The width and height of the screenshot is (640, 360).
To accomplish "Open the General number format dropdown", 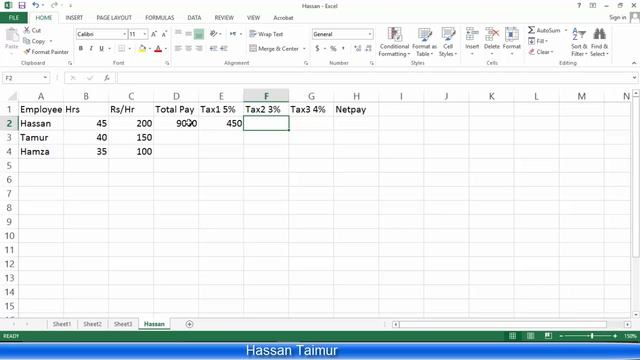I will [370, 34].
